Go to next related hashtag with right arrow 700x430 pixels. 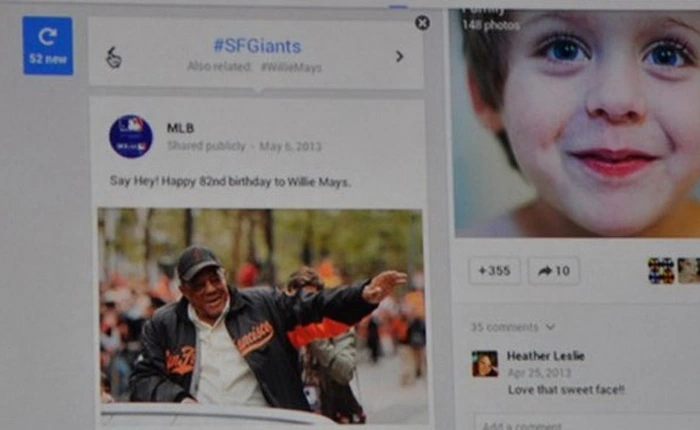point(399,56)
